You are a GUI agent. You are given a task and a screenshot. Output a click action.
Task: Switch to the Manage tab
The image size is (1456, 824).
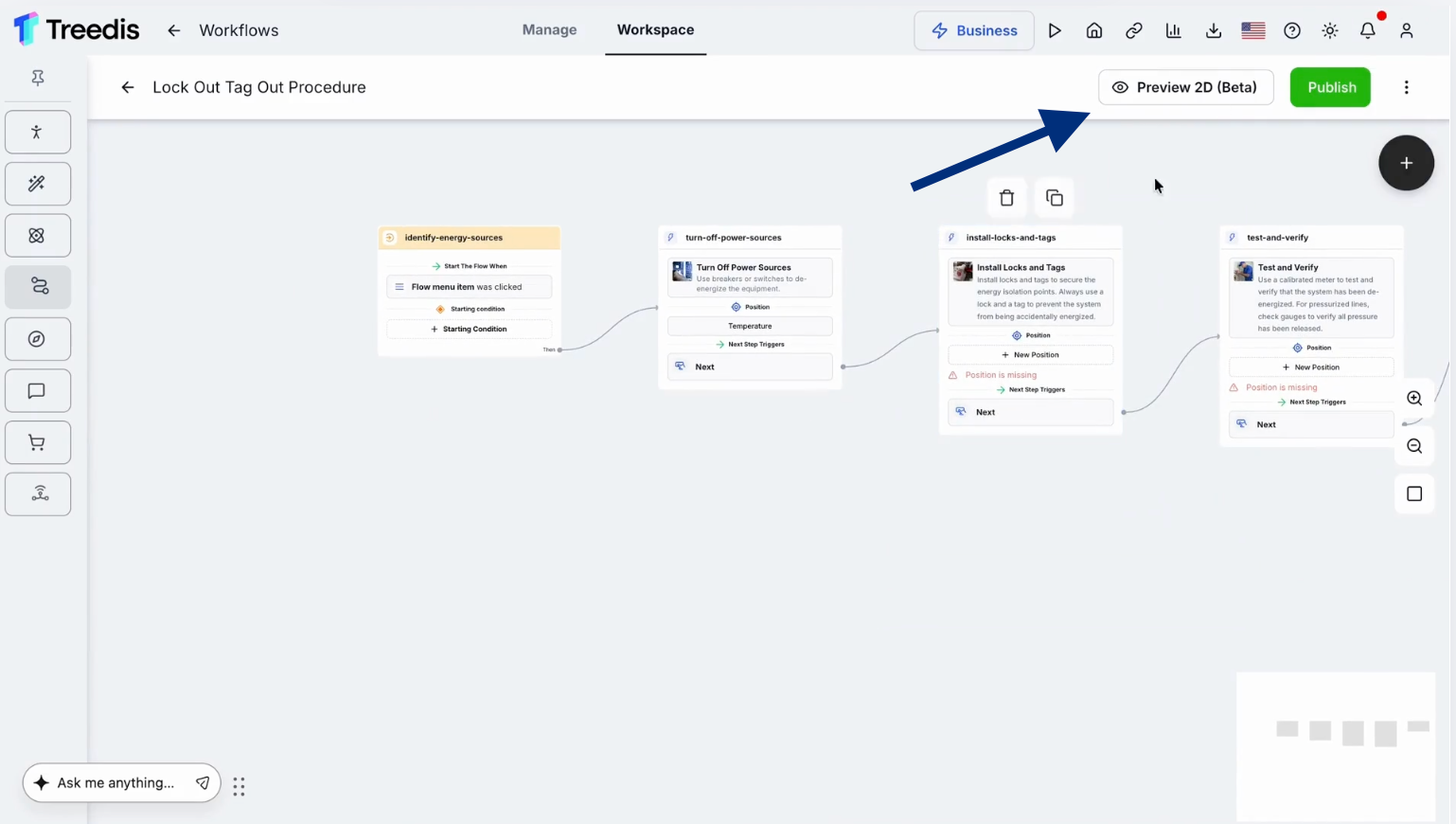click(x=549, y=29)
